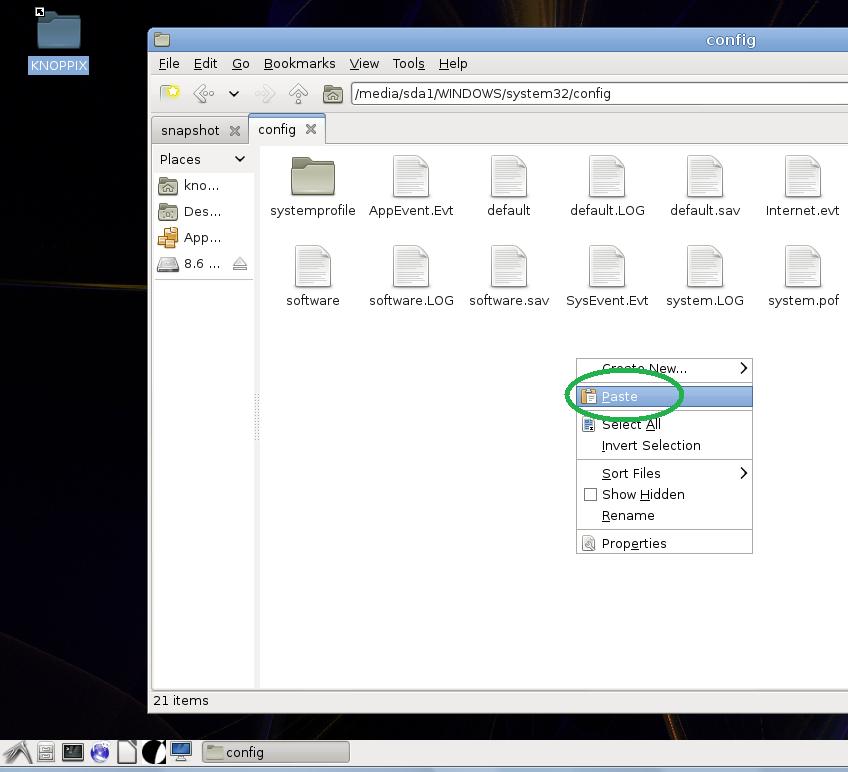This screenshot has width=848, height=772.
Task: Click the eject icon beside the 8.6 drive
Action: click(x=240, y=263)
